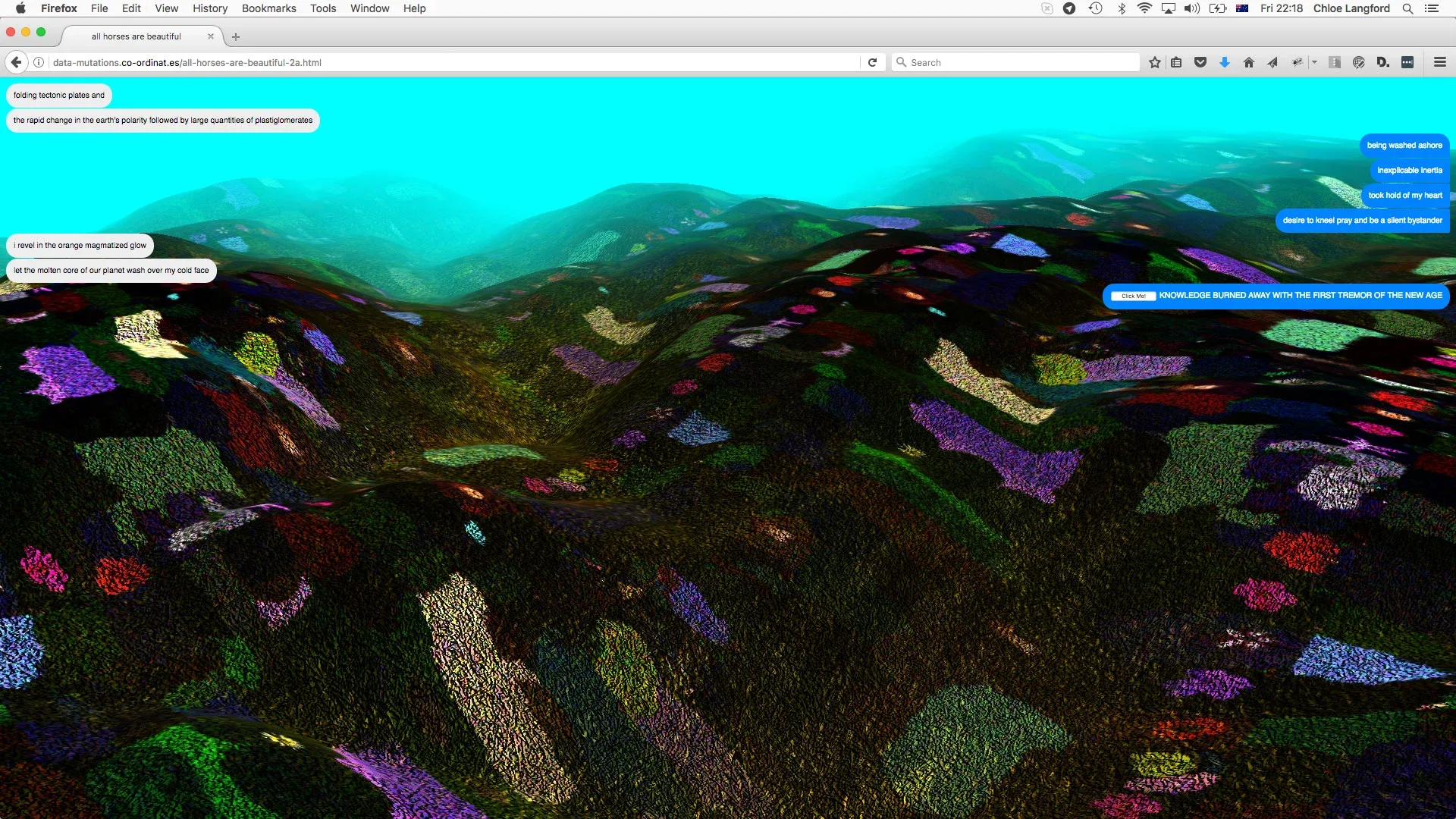
Task: Bookmark this page with star icon
Action: click(x=1154, y=63)
